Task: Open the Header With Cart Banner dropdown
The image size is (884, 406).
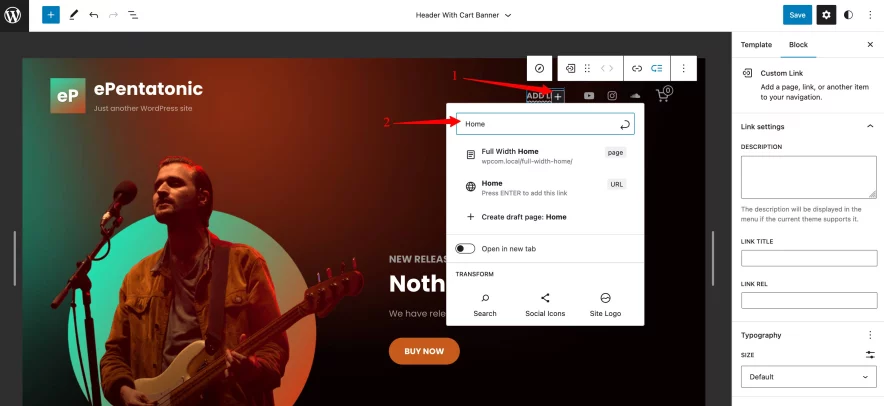Action: [x=463, y=15]
